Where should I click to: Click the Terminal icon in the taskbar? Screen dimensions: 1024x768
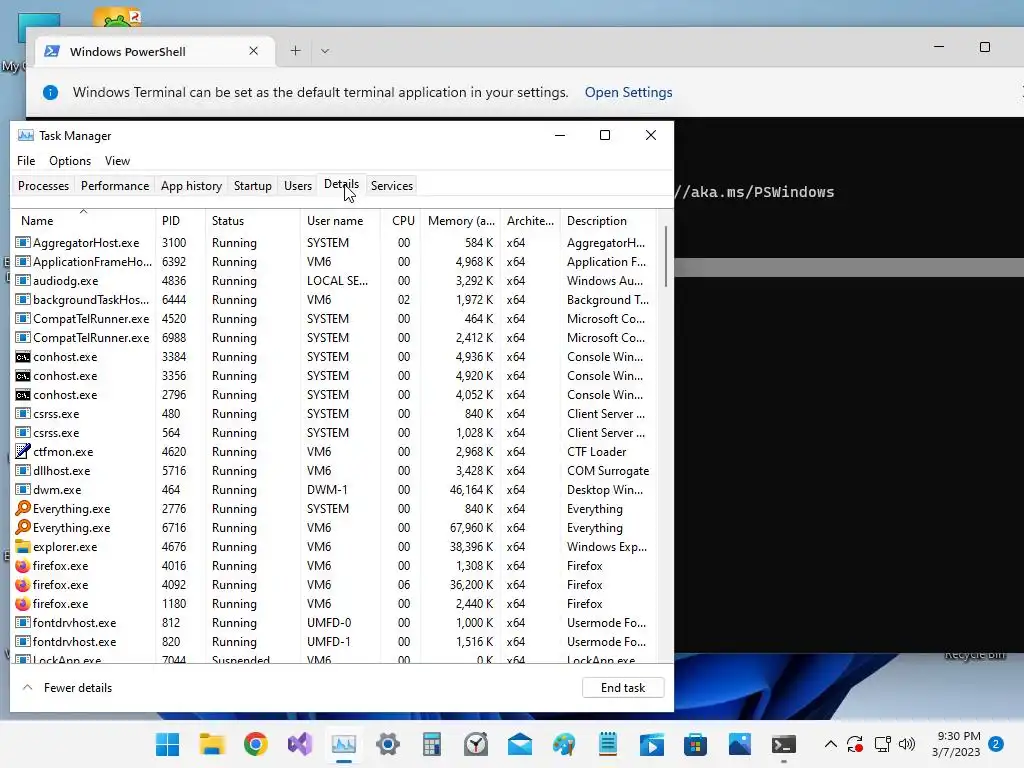click(x=784, y=744)
